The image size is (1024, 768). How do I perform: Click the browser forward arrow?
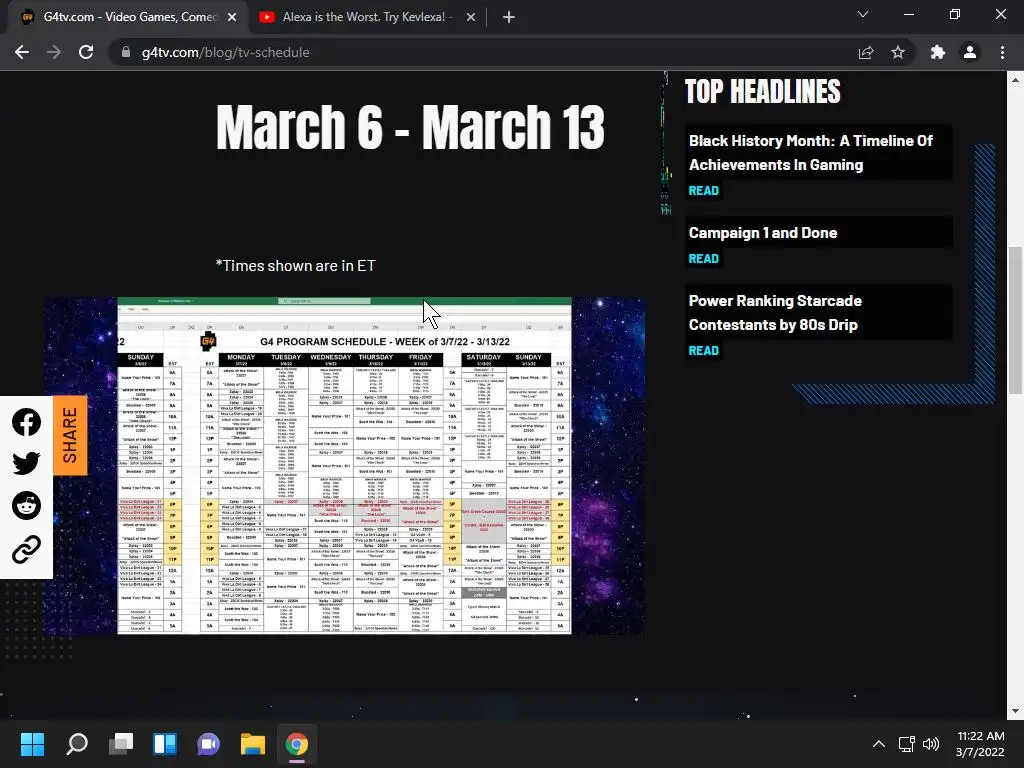(x=54, y=52)
